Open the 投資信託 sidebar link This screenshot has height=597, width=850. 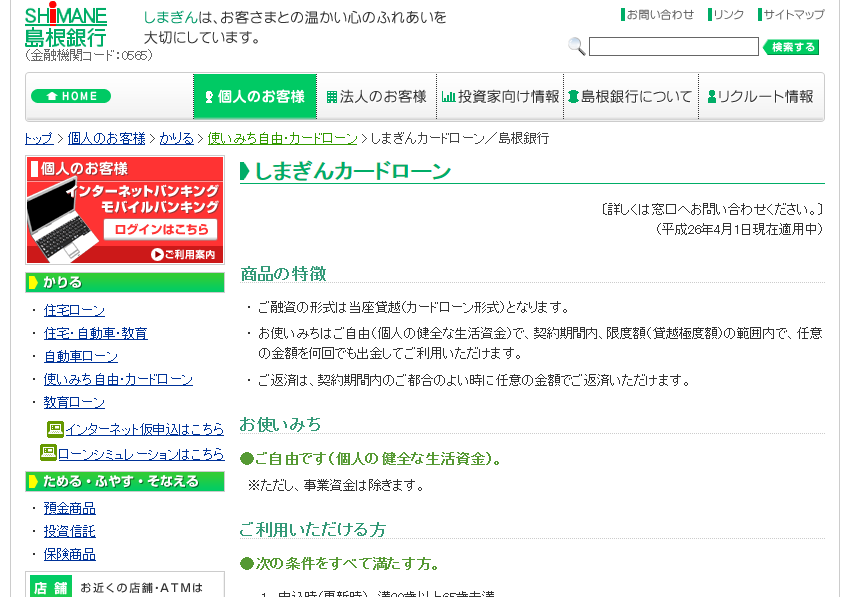pos(69,531)
